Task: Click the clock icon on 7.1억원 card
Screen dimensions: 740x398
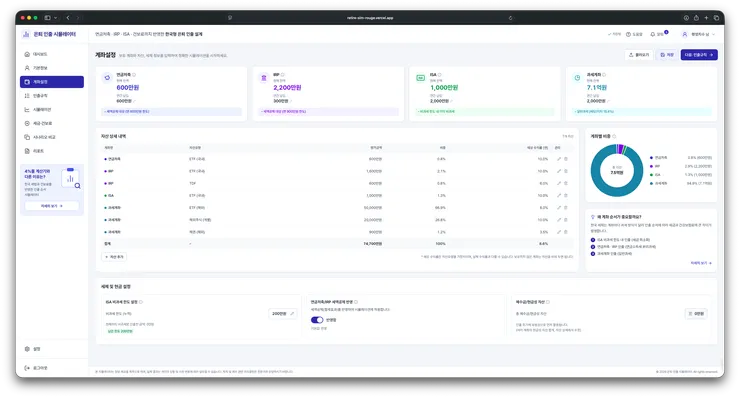Action: (577, 78)
